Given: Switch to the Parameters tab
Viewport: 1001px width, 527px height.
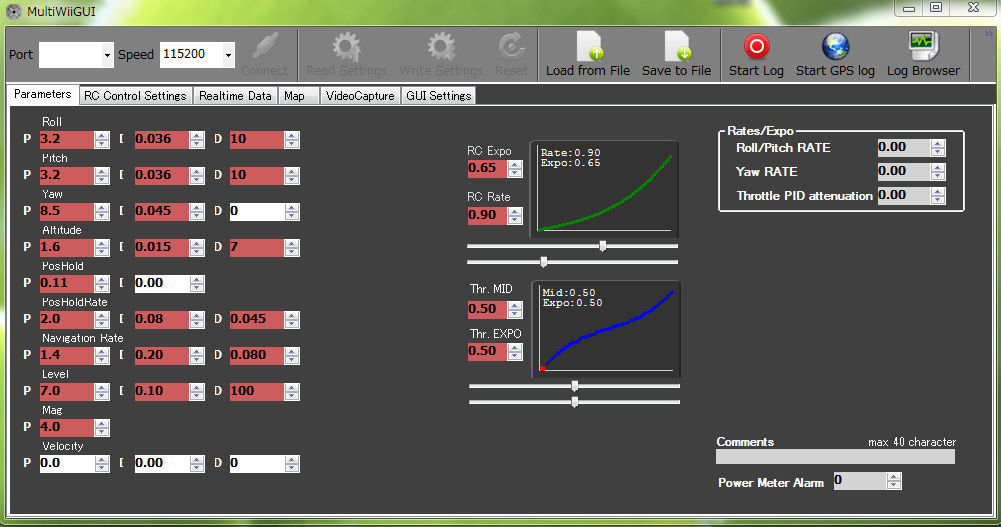Looking at the screenshot, I should click(x=43, y=94).
